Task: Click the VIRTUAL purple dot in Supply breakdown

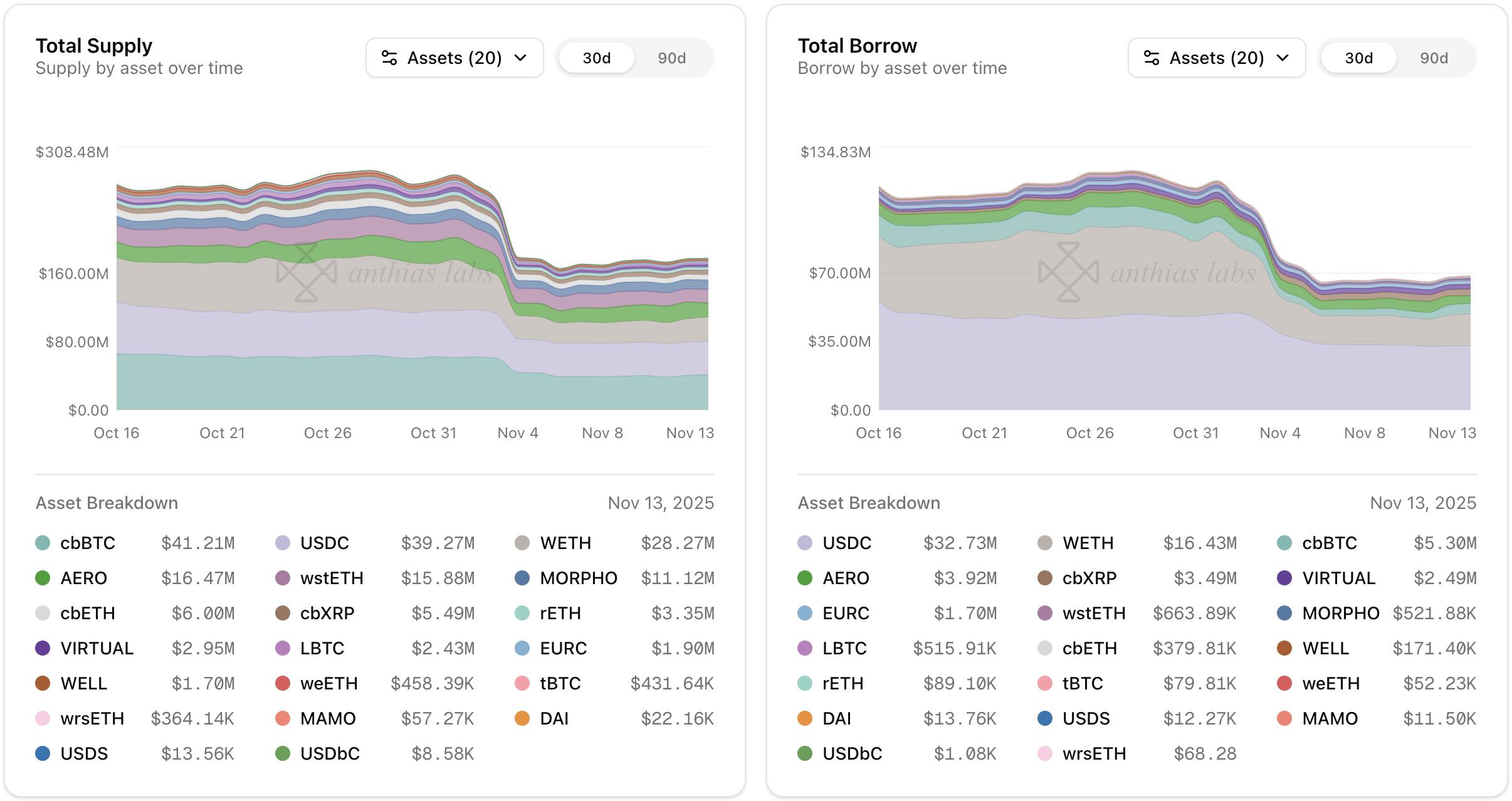Action: click(x=43, y=648)
